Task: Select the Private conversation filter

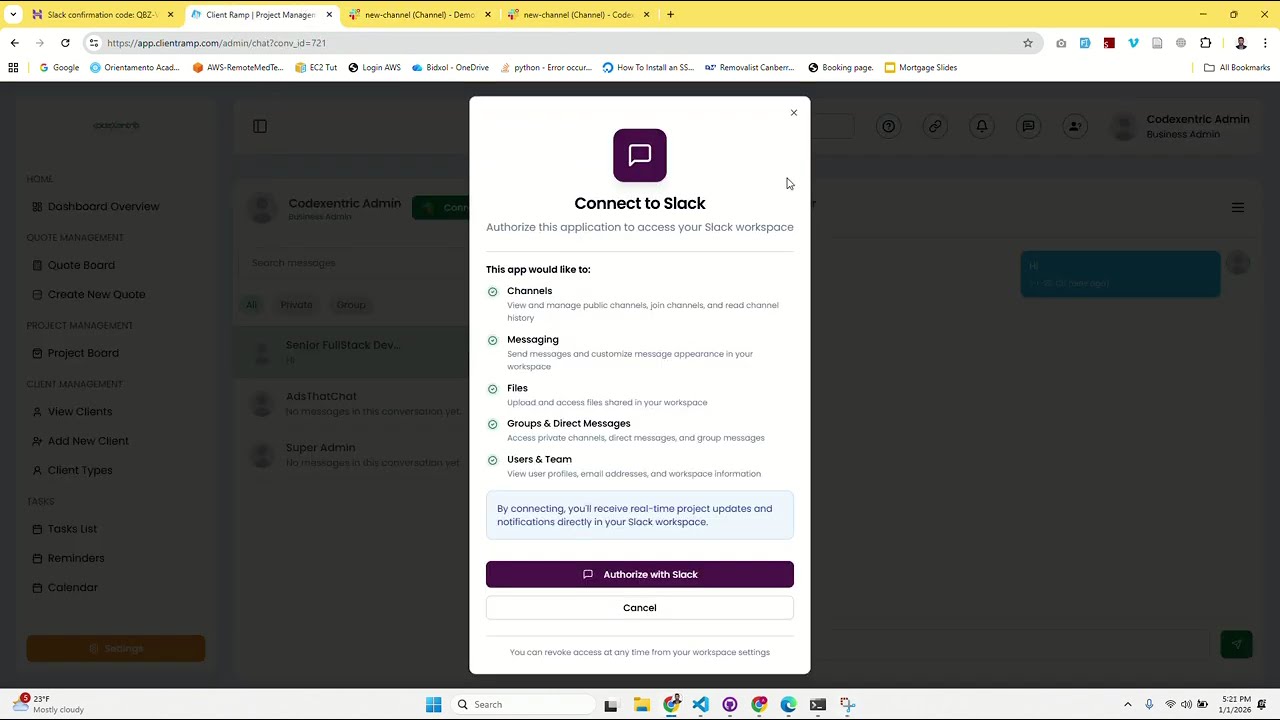Action: 296,305
